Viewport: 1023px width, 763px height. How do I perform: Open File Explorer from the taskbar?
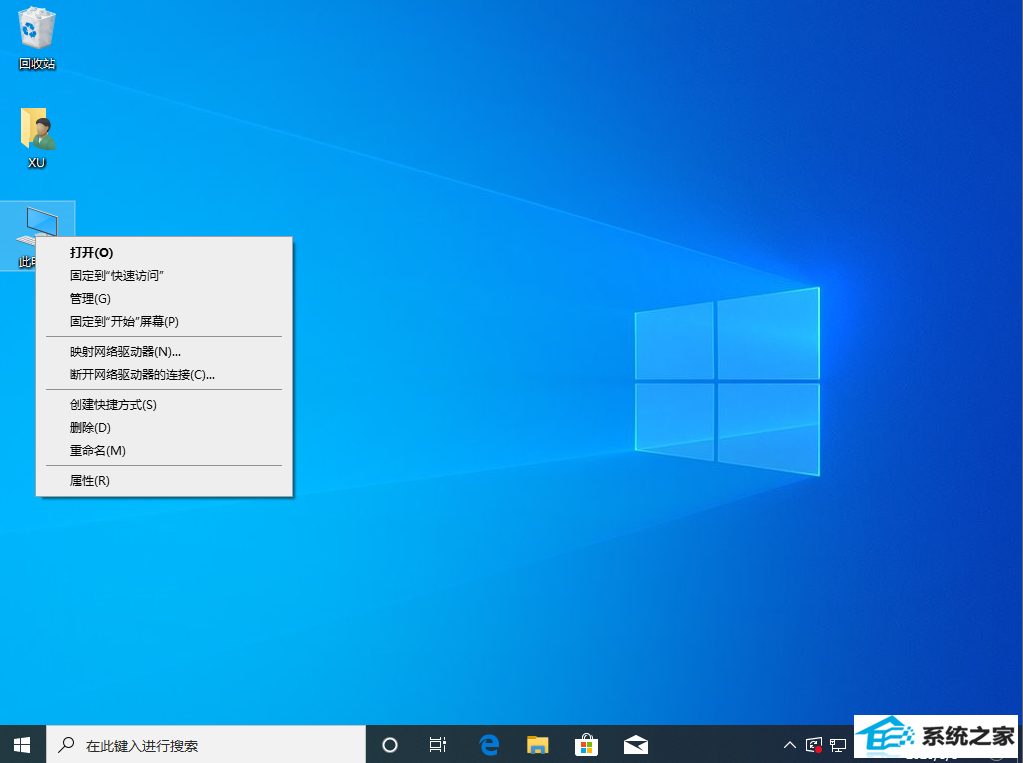point(538,745)
